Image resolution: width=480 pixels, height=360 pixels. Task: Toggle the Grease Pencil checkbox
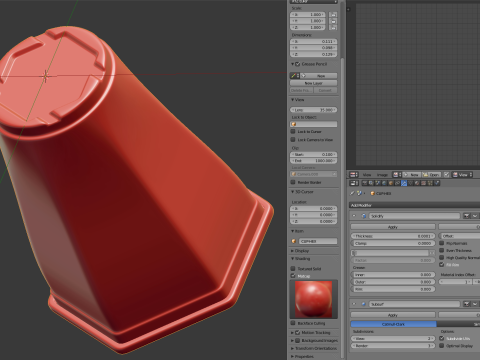tap(298, 64)
